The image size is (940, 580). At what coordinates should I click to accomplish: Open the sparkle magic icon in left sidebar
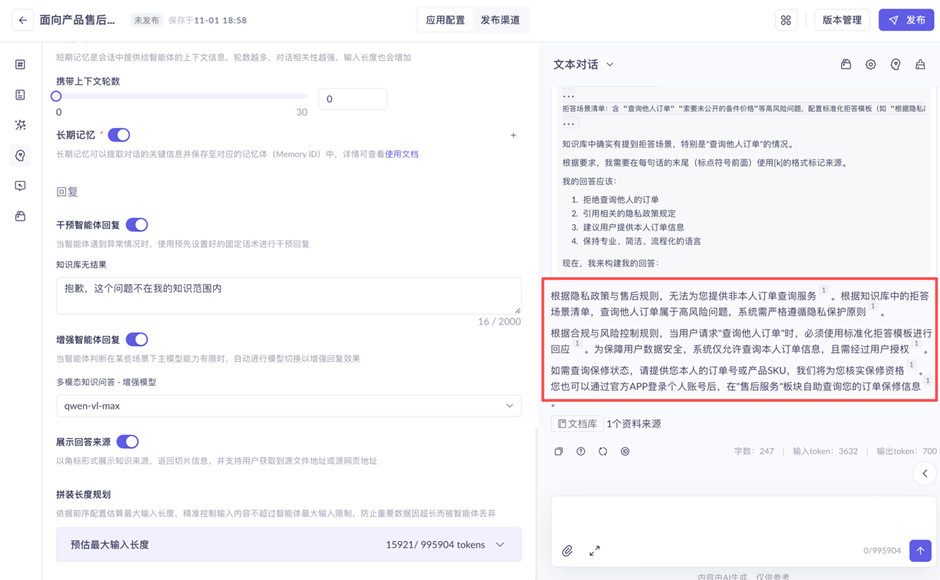tap(20, 125)
